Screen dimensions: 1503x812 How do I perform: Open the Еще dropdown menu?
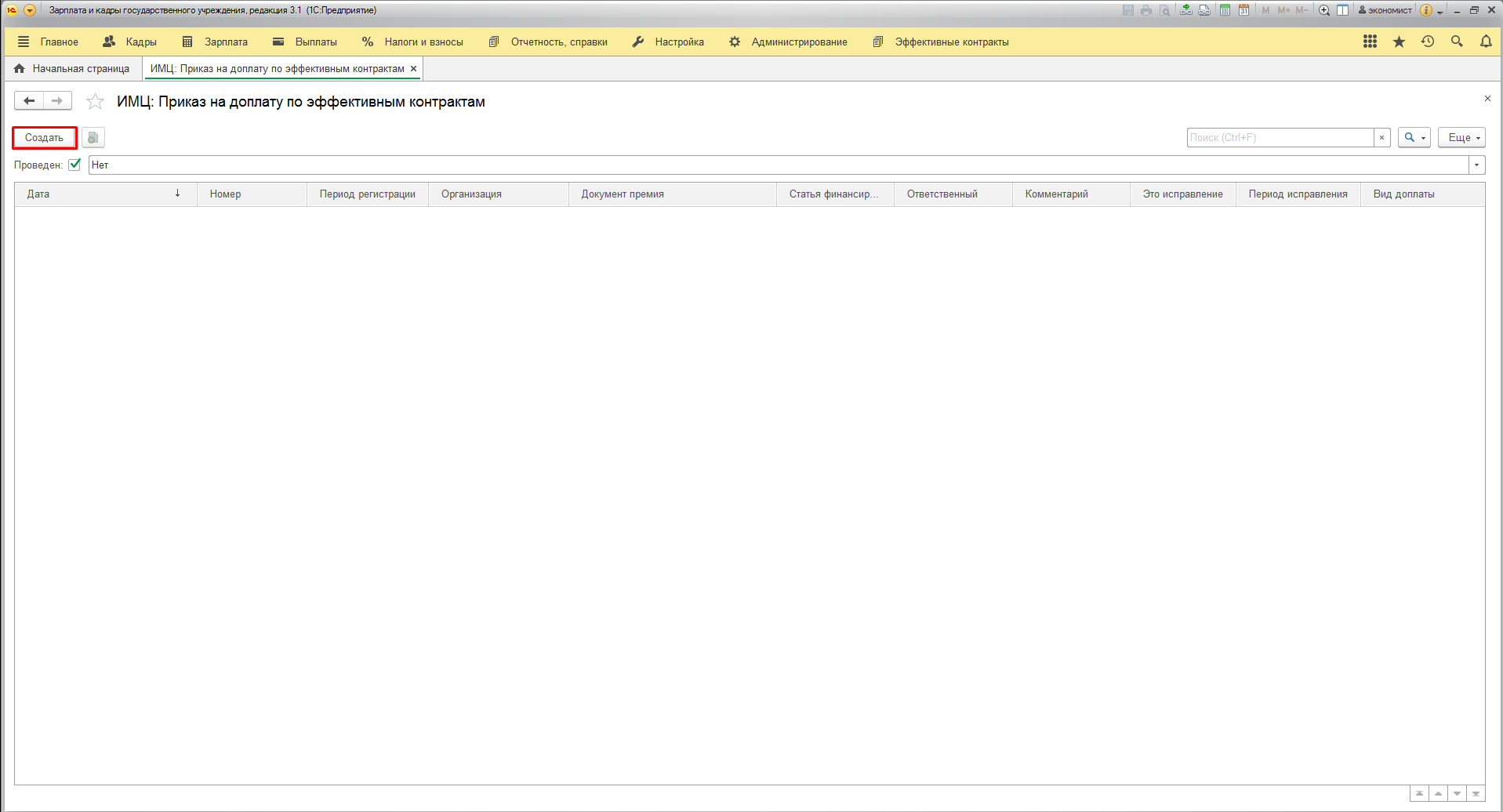tap(1461, 138)
